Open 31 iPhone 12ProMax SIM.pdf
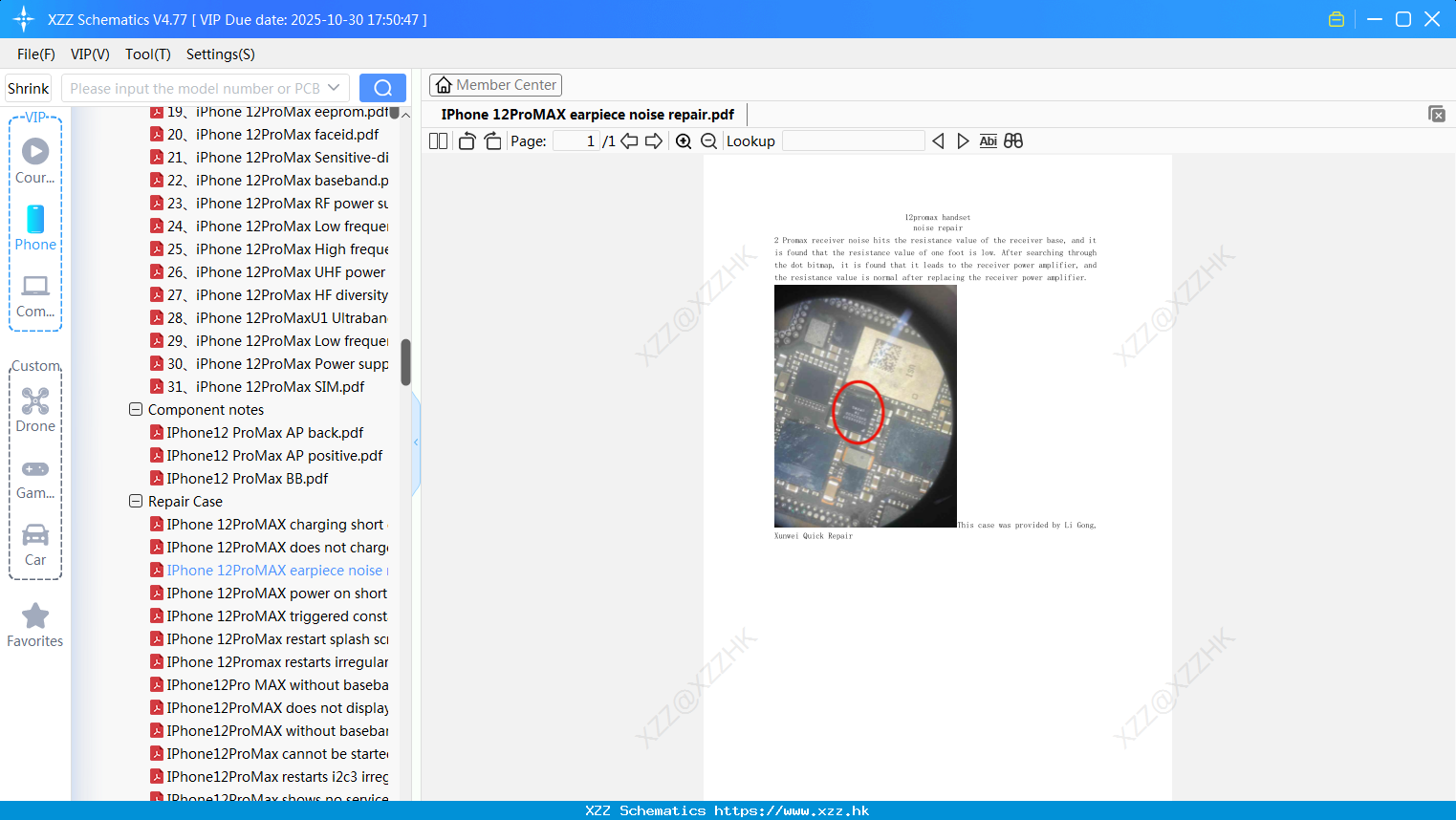1456x820 pixels. pyautogui.click(x=258, y=386)
